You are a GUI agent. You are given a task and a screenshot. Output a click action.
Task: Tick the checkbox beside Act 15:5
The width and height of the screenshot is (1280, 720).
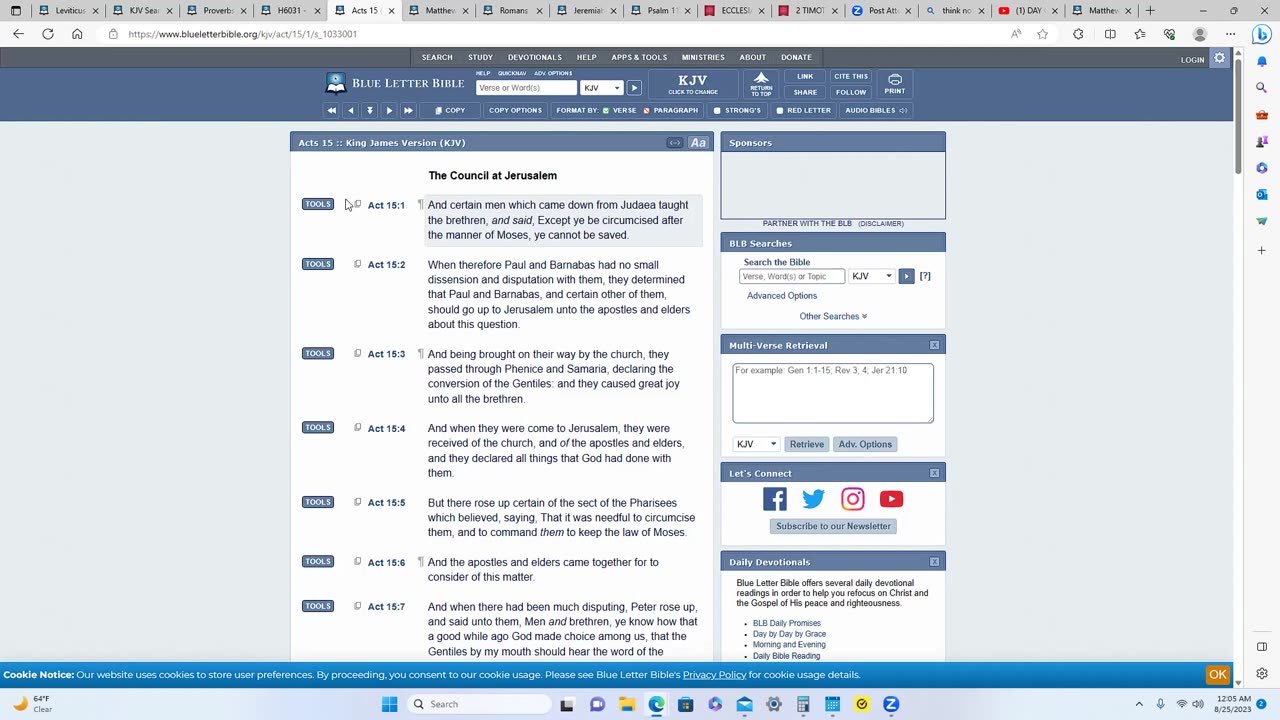pos(357,502)
